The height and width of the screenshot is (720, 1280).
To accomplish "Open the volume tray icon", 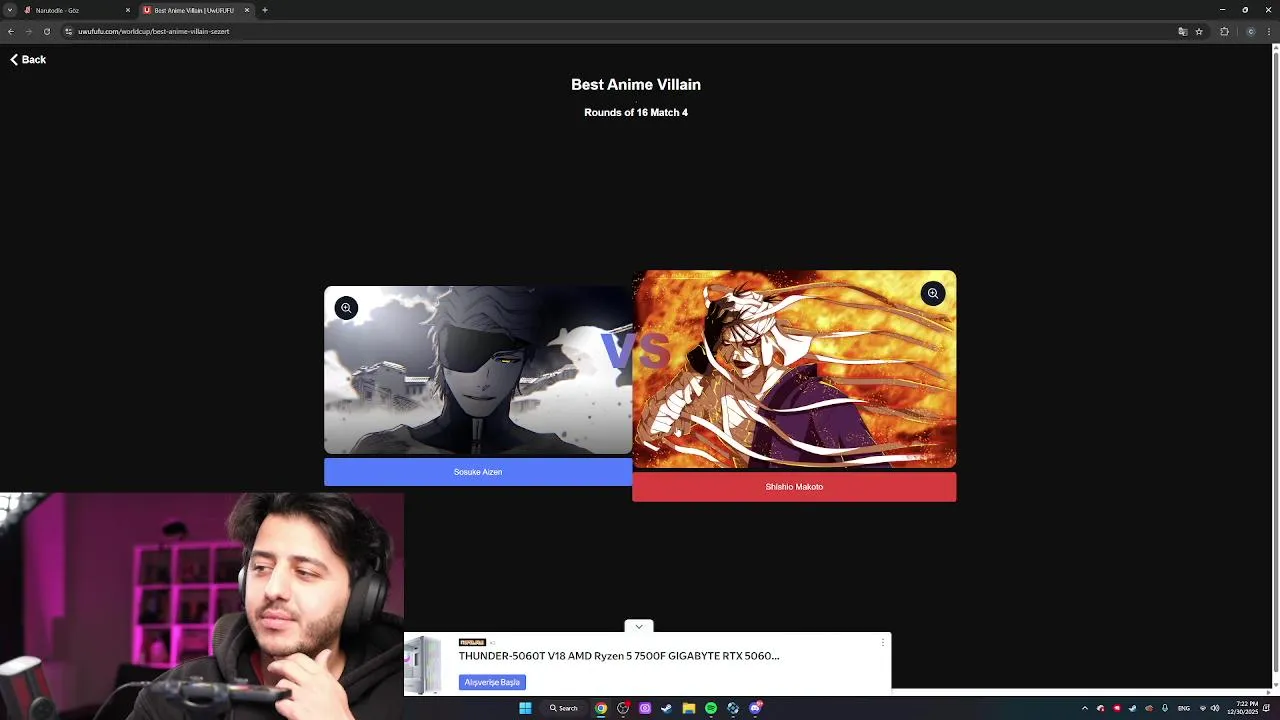I will [1215, 708].
